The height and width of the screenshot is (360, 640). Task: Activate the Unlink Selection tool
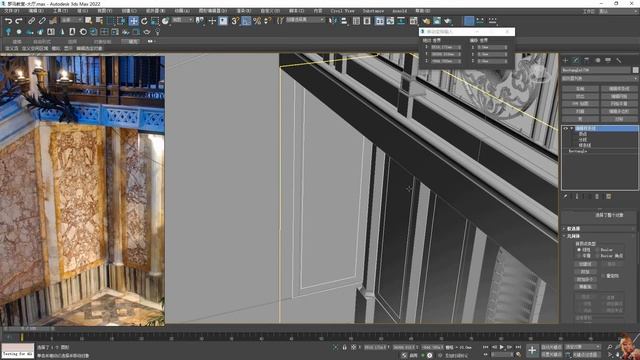click(x=42, y=20)
